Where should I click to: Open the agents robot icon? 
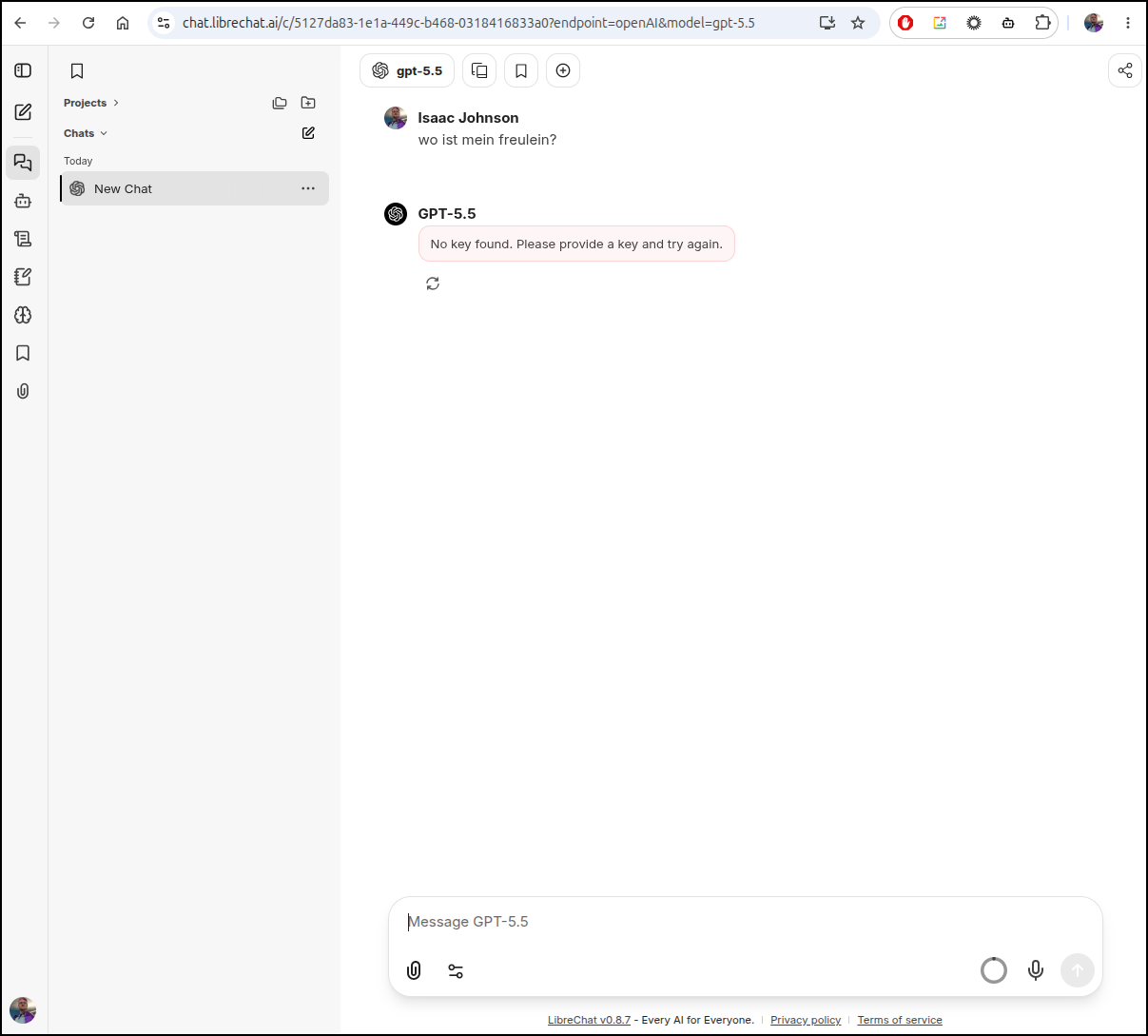click(x=24, y=201)
